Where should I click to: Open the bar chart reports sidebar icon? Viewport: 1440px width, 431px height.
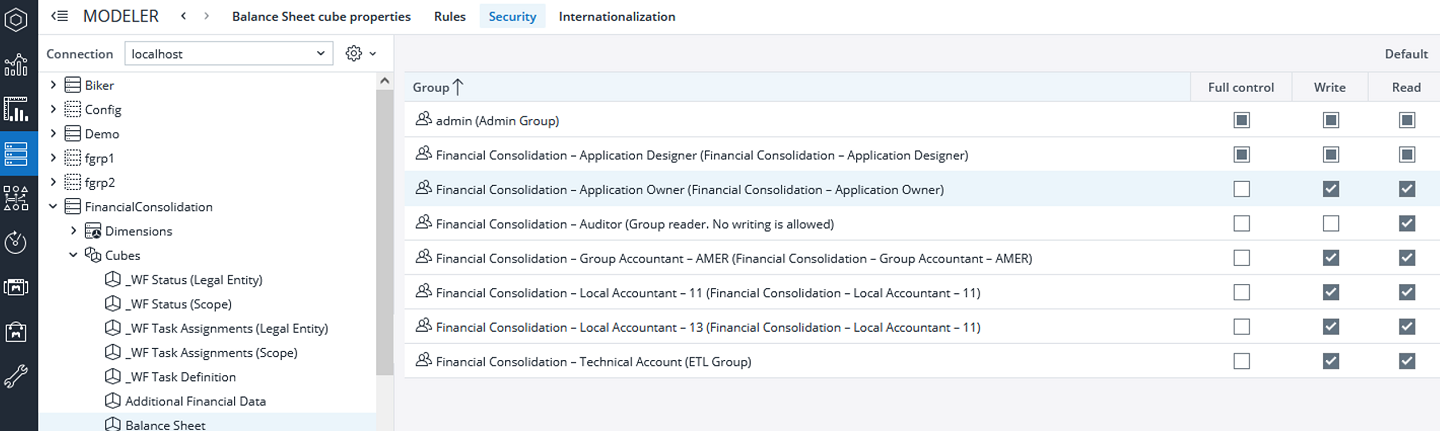16,109
